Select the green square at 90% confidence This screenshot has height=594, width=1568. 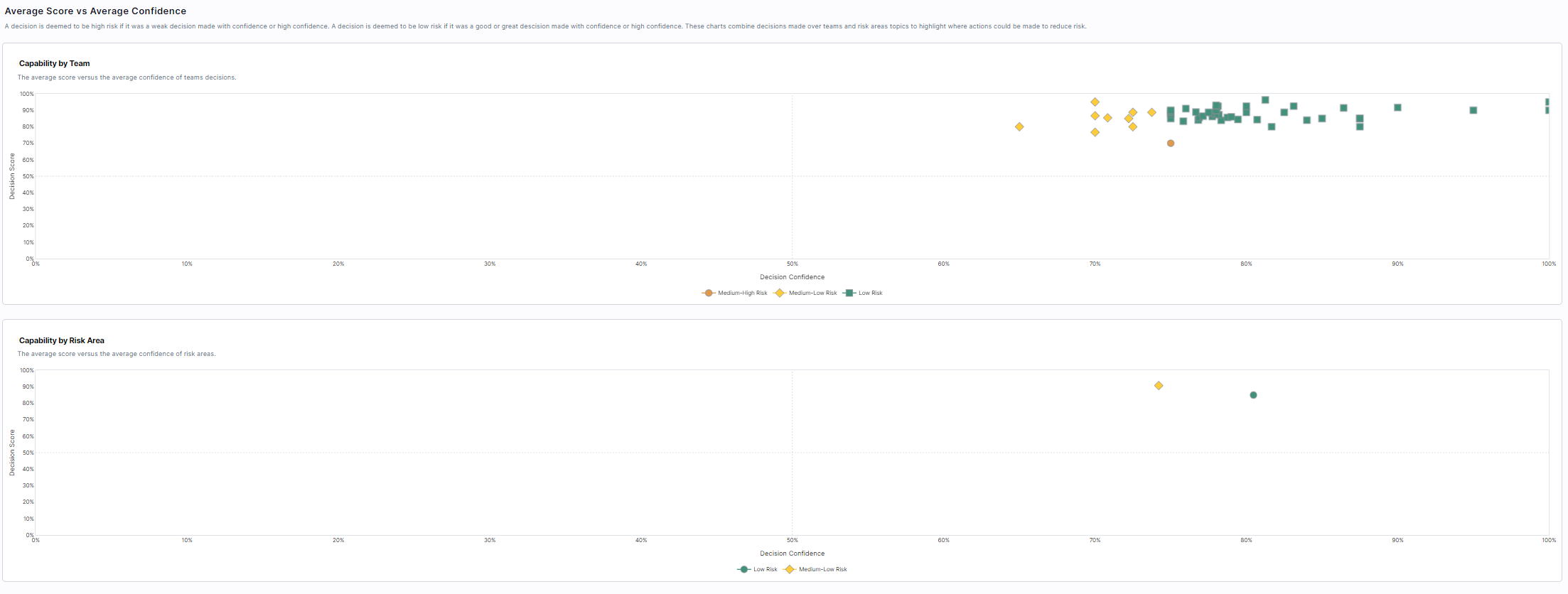[1397, 108]
